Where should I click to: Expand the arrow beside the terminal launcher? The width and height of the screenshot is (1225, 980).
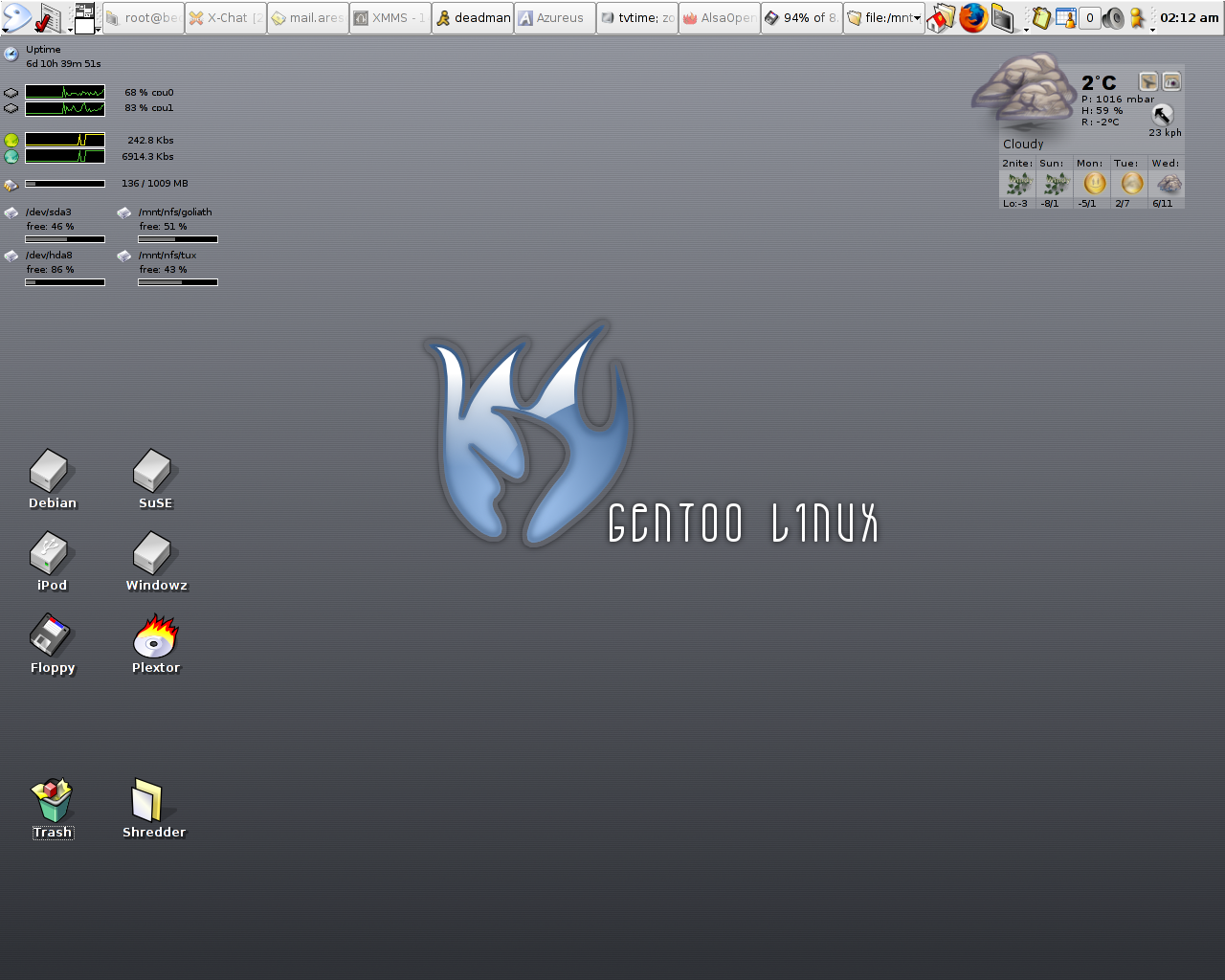pyautogui.click(x=1026, y=30)
